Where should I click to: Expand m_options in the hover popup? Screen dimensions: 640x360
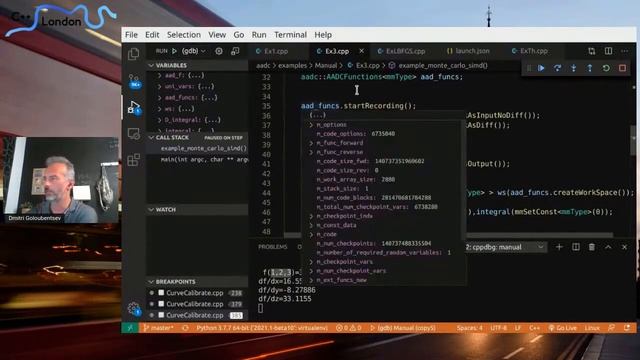(x=311, y=125)
